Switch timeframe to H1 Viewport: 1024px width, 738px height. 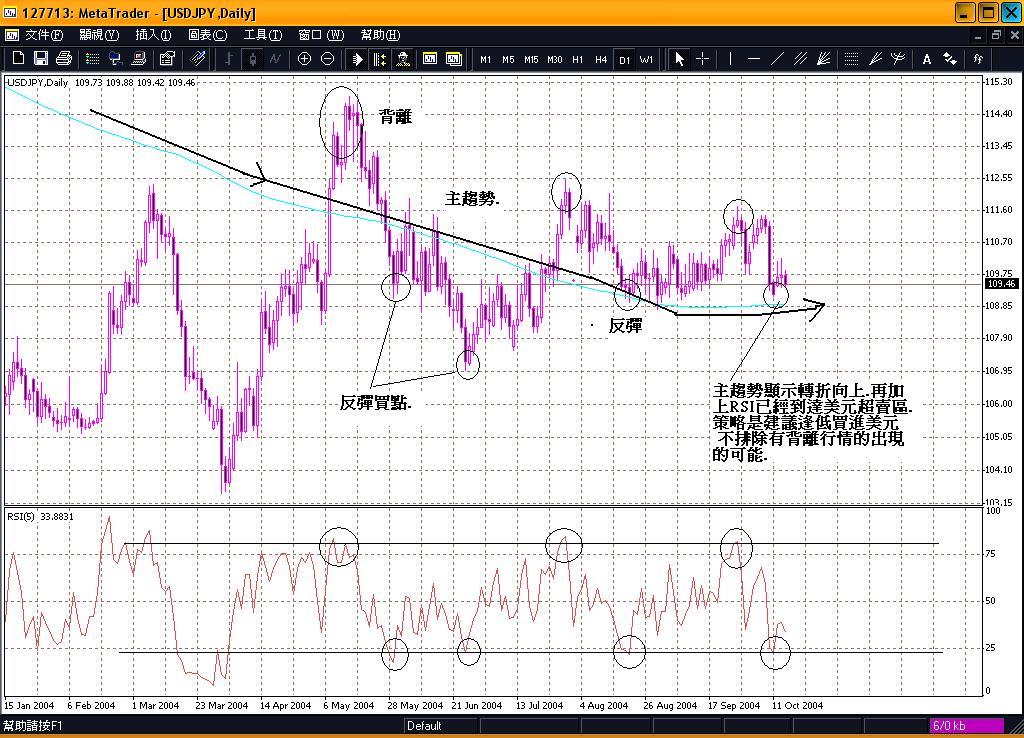(x=577, y=59)
